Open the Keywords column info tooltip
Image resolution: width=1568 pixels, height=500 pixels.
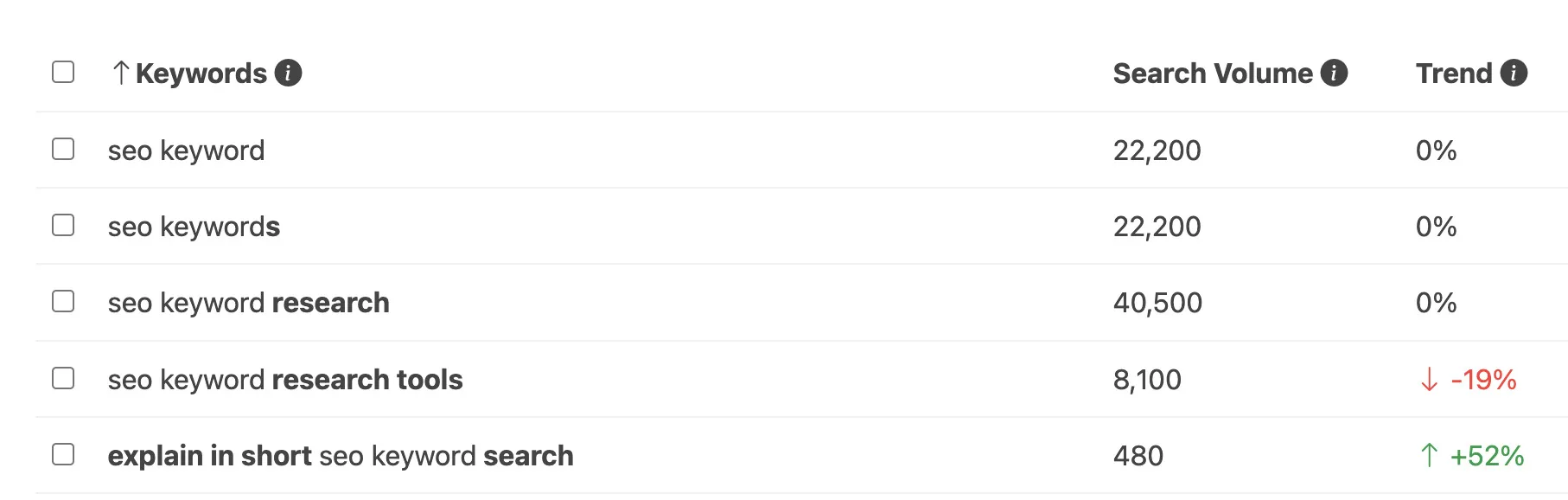tap(290, 73)
